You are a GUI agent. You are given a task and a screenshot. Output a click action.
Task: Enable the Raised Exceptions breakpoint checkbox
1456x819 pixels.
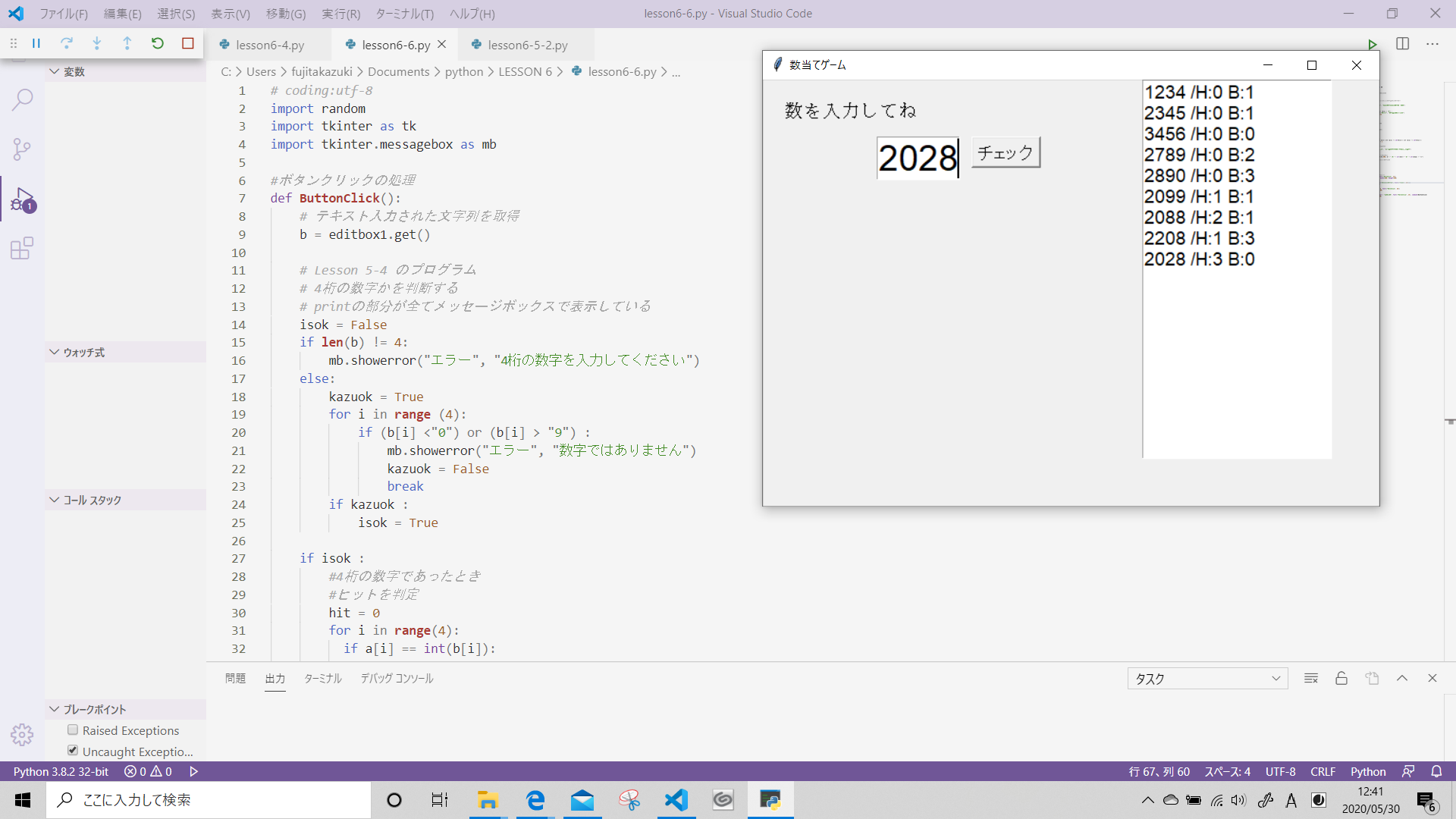tap(73, 730)
